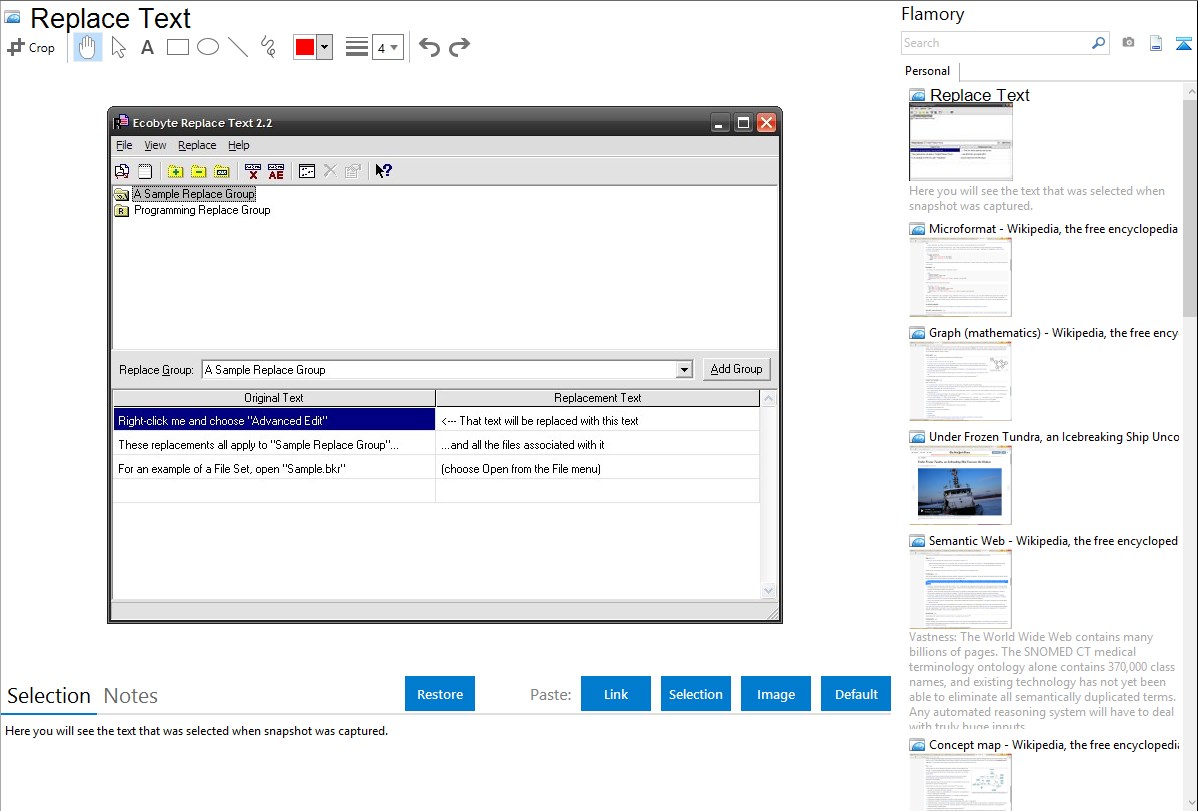Open the line width dropdown showing 4
The image size is (1198, 811).
(x=388, y=47)
